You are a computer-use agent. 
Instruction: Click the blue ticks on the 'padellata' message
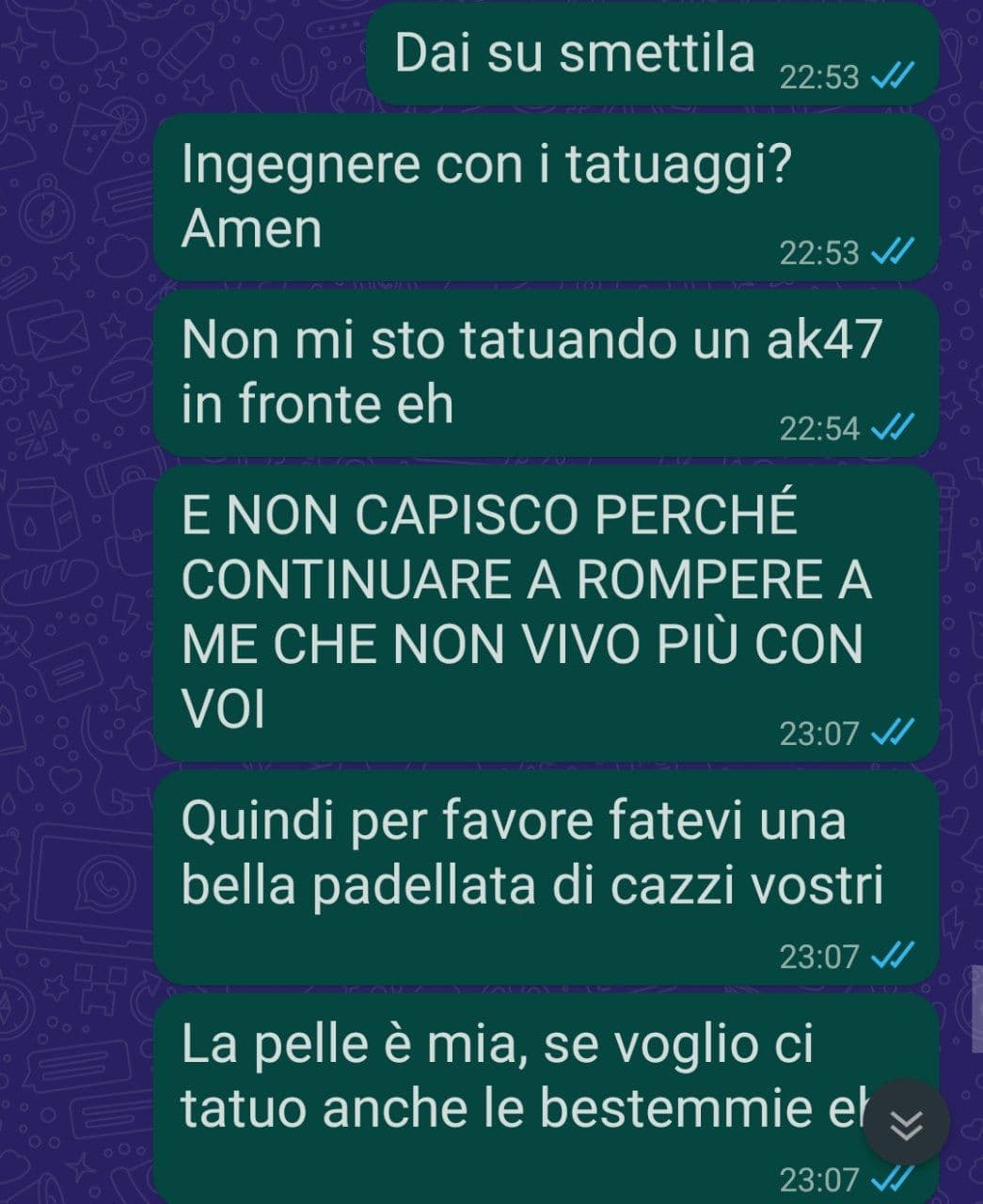(x=889, y=957)
